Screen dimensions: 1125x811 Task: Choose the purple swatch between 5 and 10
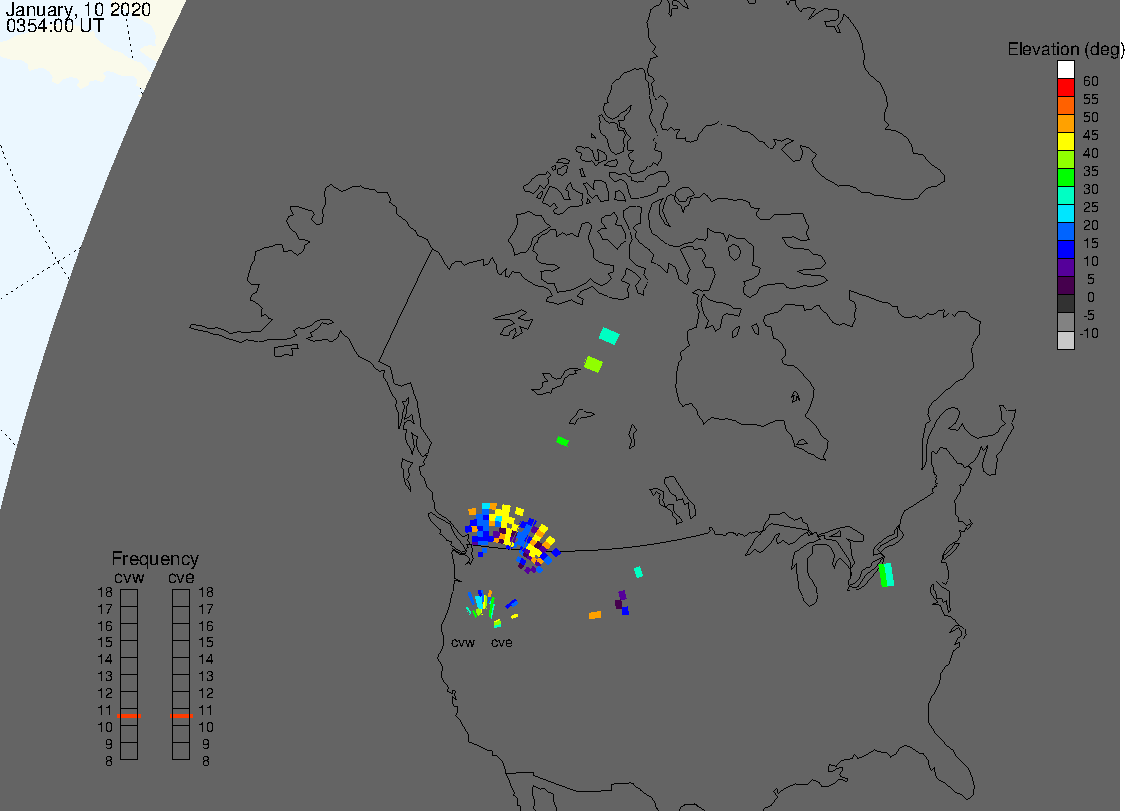1065,267
